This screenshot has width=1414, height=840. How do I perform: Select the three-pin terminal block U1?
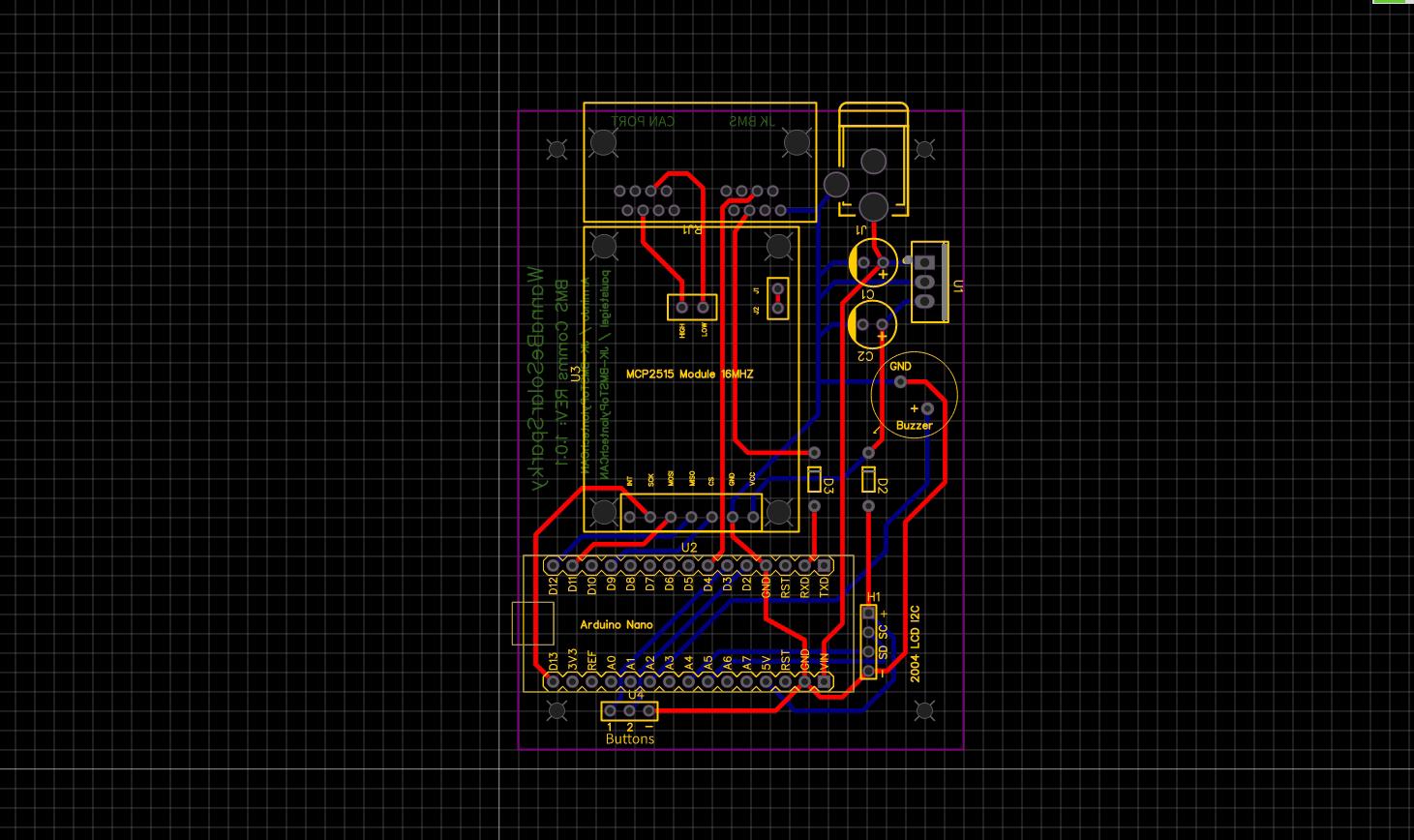(927, 281)
